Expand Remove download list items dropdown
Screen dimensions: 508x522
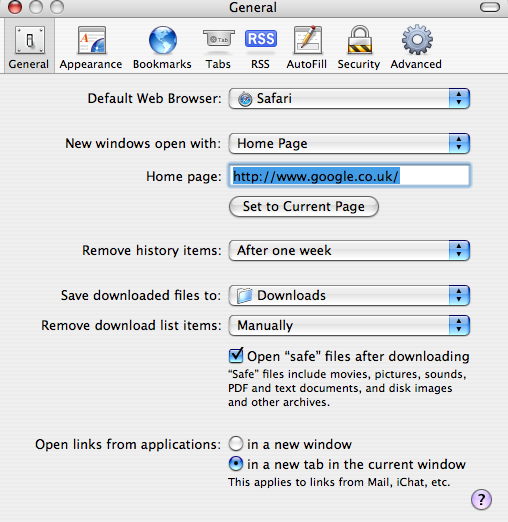tap(349, 326)
